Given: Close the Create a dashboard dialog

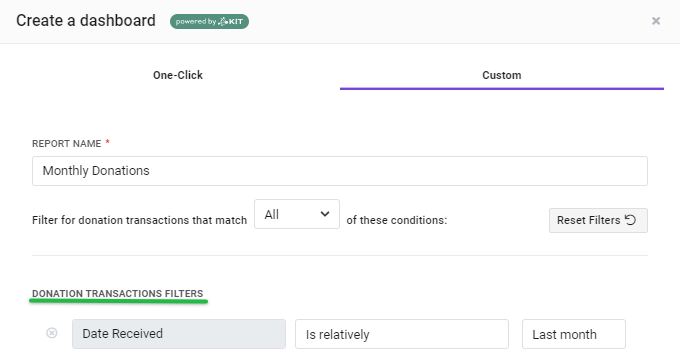Looking at the screenshot, I should pyautogui.click(x=656, y=21).
